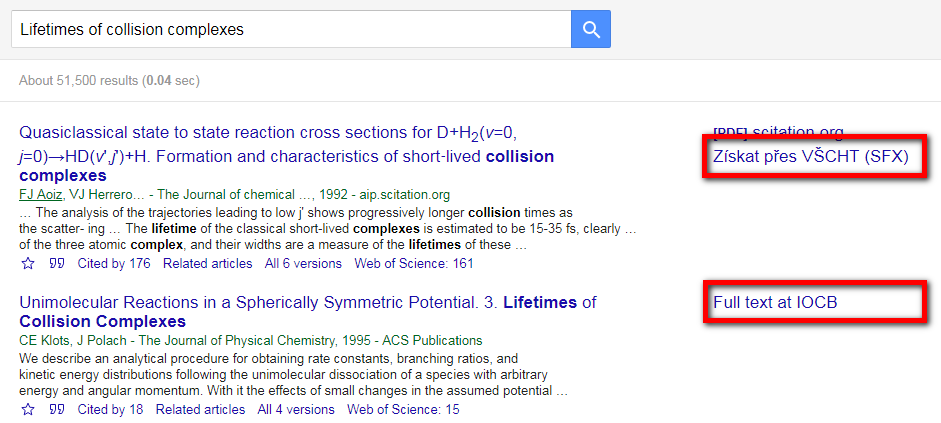The width and height of the screenshot is (941, 423).
Task: Show 'All 4 versions' of the article
Action: pyautogui.click(x=296, y=410)
